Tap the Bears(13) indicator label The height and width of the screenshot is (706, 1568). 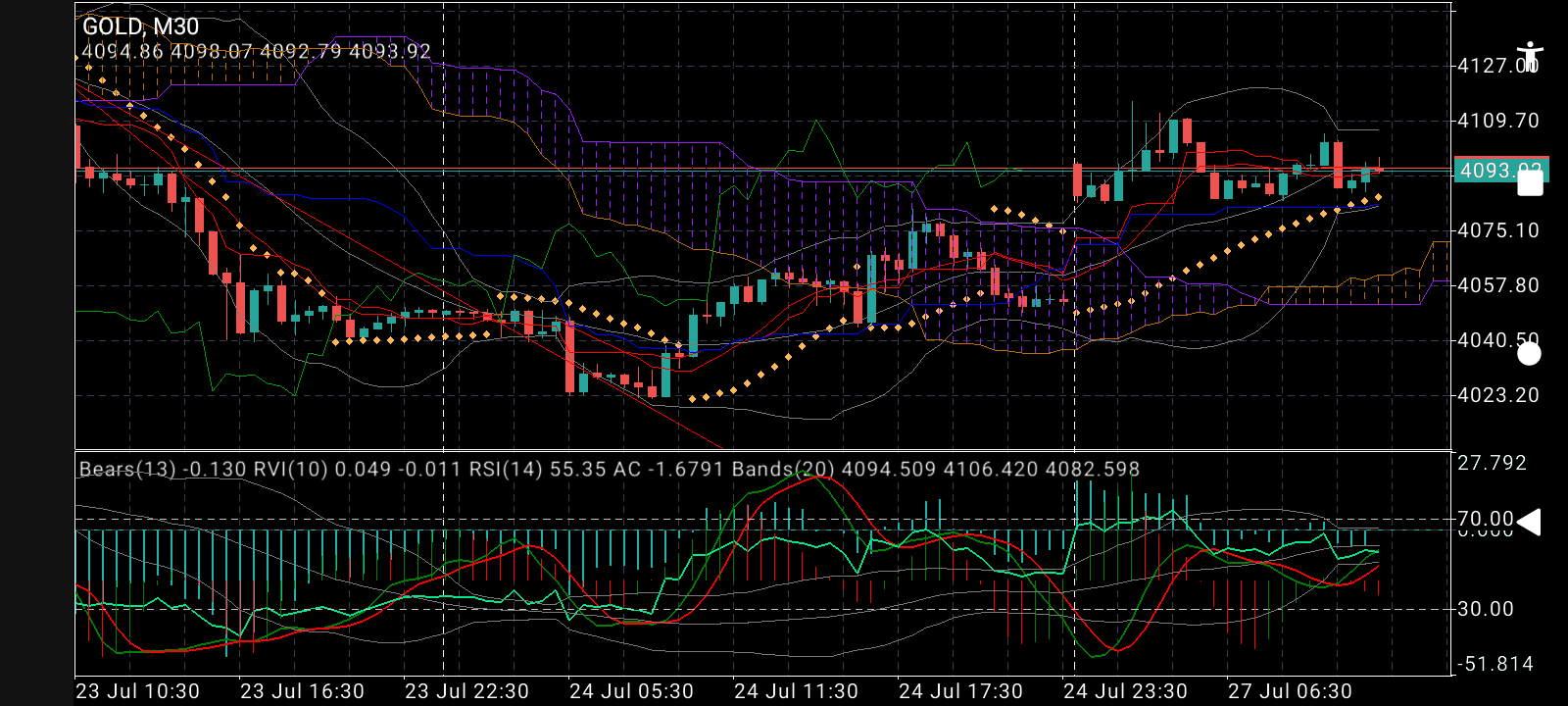163,469
